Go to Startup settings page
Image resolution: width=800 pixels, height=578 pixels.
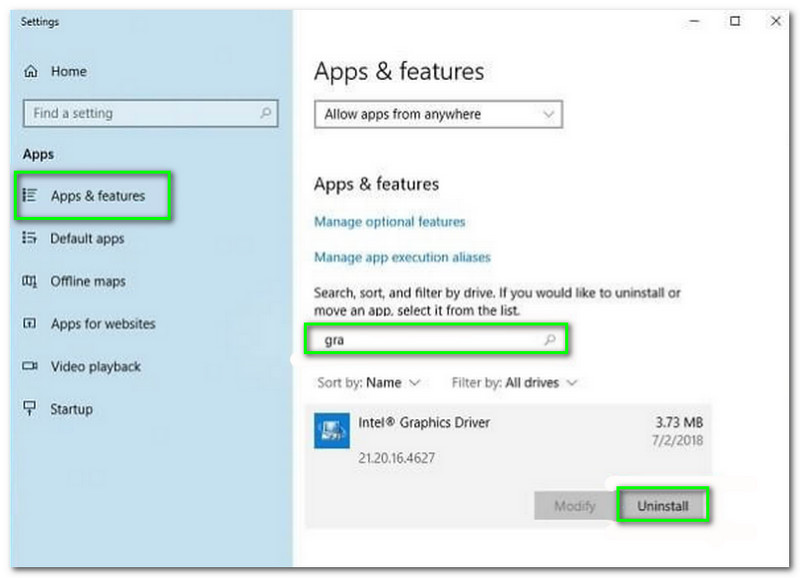71,409
